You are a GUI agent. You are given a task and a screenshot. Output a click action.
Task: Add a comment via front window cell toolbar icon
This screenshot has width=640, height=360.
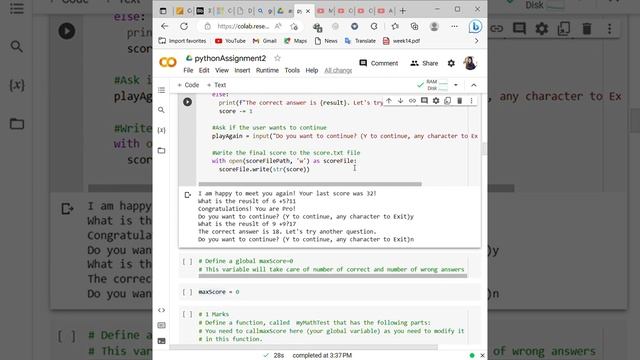pos(424,100)
